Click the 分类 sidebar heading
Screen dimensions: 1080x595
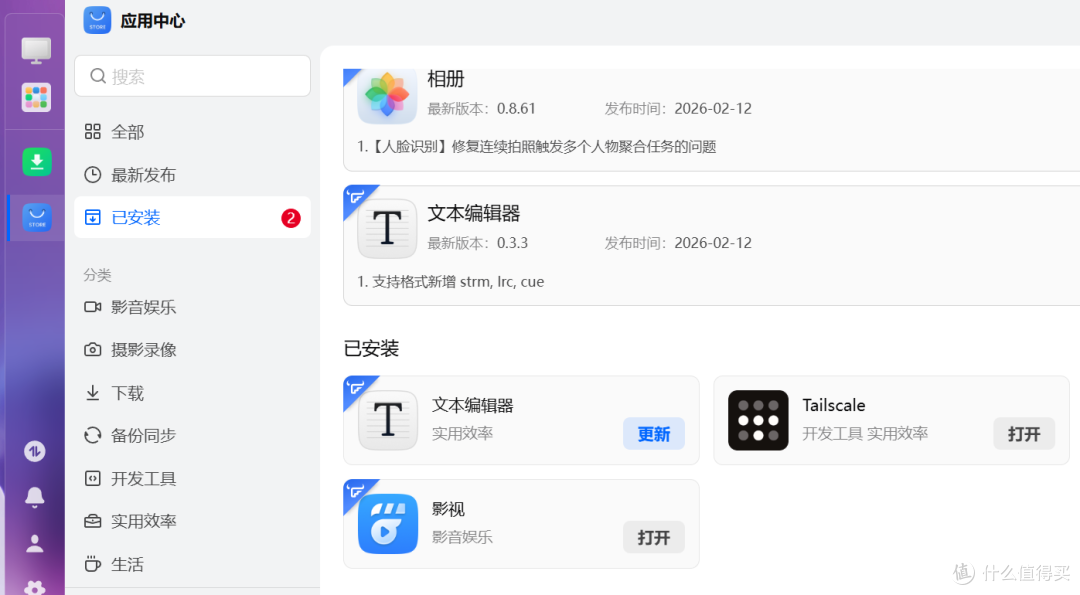coord(97,275)
